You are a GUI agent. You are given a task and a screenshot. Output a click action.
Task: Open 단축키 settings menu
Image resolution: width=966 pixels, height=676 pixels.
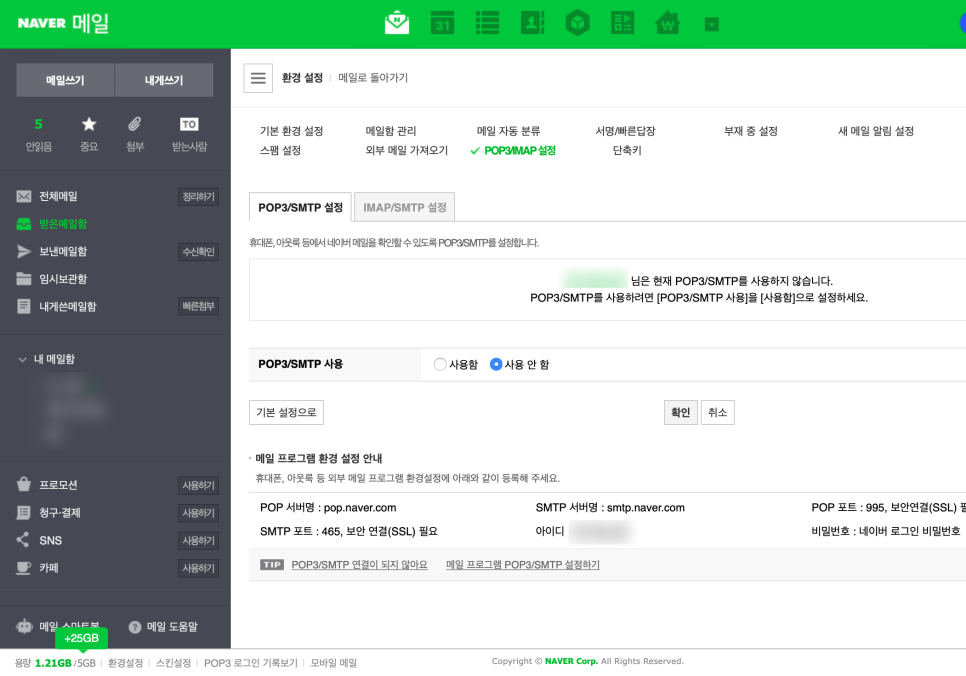[x=627, y=150]
